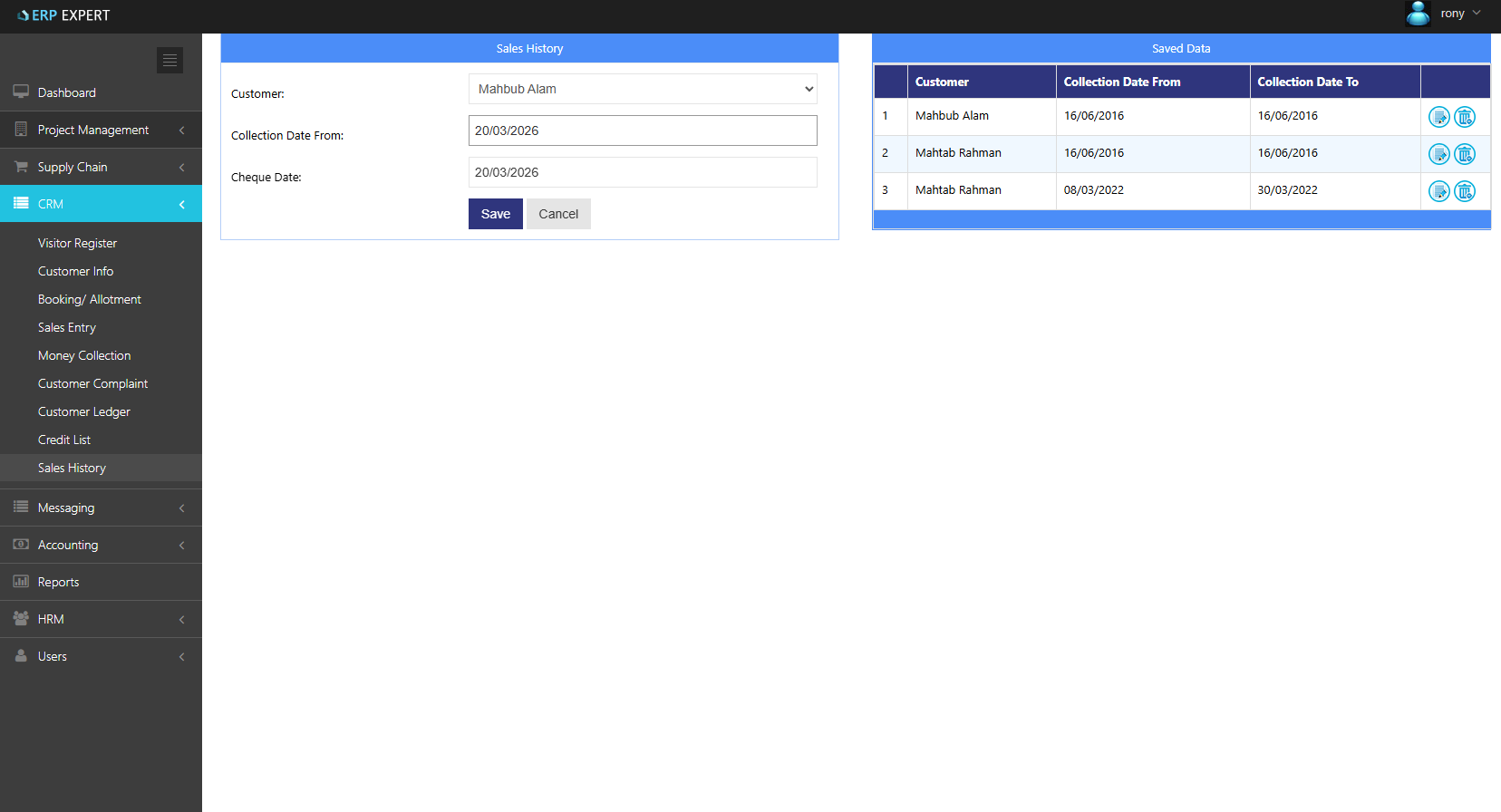Go to Customer Ledger page
This screenshot has width=1501, height=812.
click(x=84, y=411)
